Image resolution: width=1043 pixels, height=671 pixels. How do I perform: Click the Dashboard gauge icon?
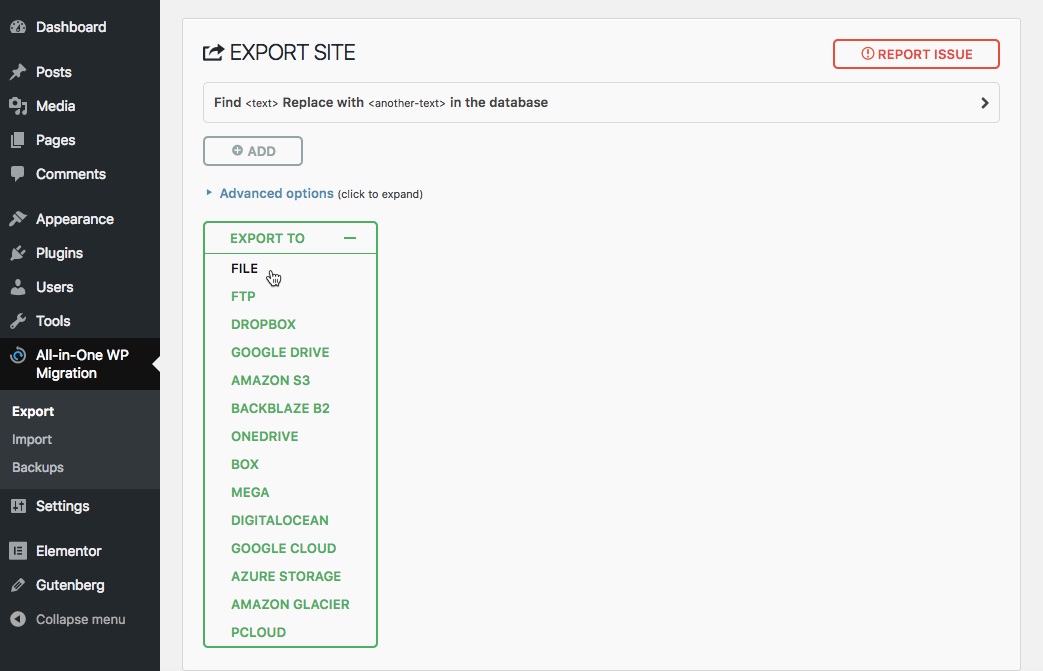(x=18, y=27)
